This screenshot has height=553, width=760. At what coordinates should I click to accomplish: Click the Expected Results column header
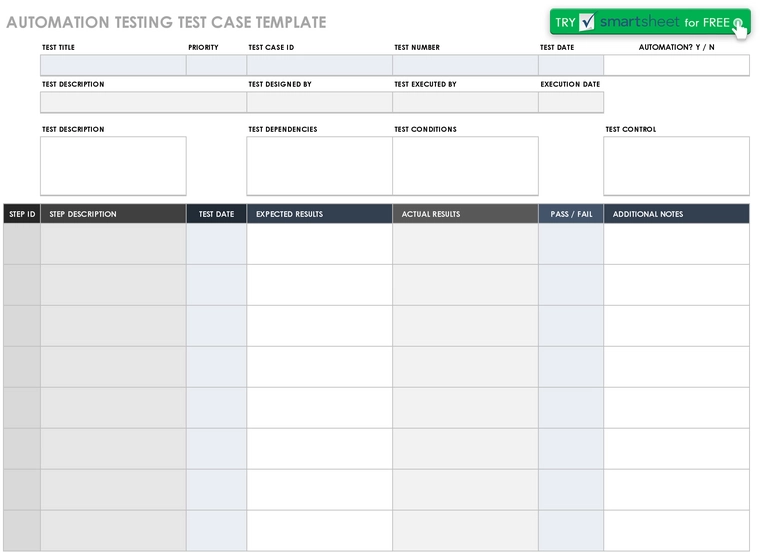[x=320, y=214]
